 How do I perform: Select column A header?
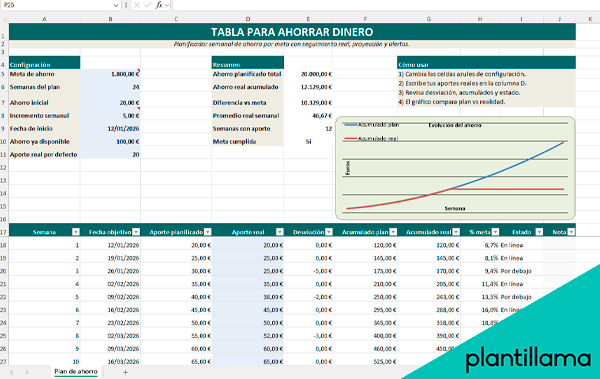44,19
